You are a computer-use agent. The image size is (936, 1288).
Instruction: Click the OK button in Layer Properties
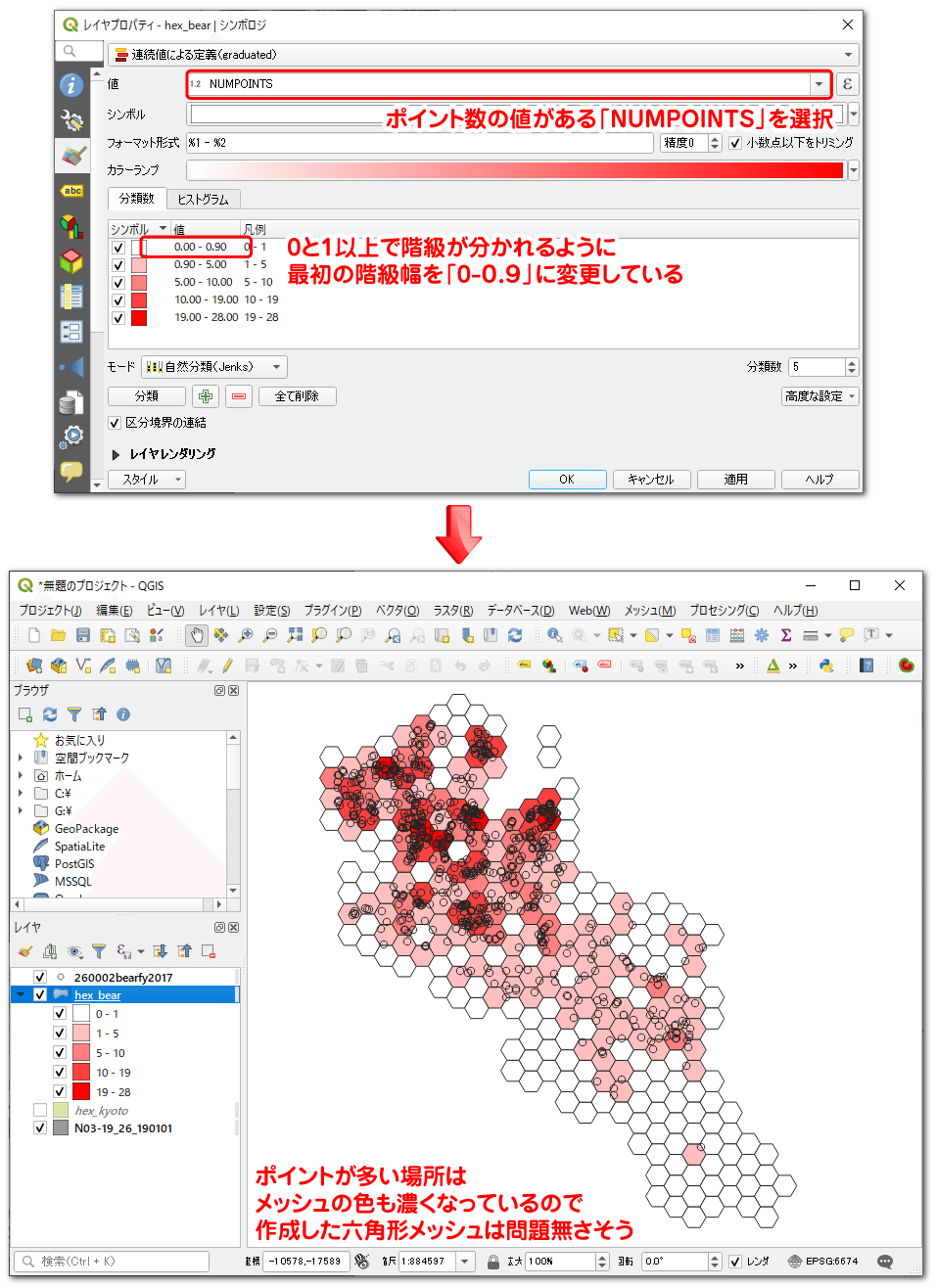[567, 480]
